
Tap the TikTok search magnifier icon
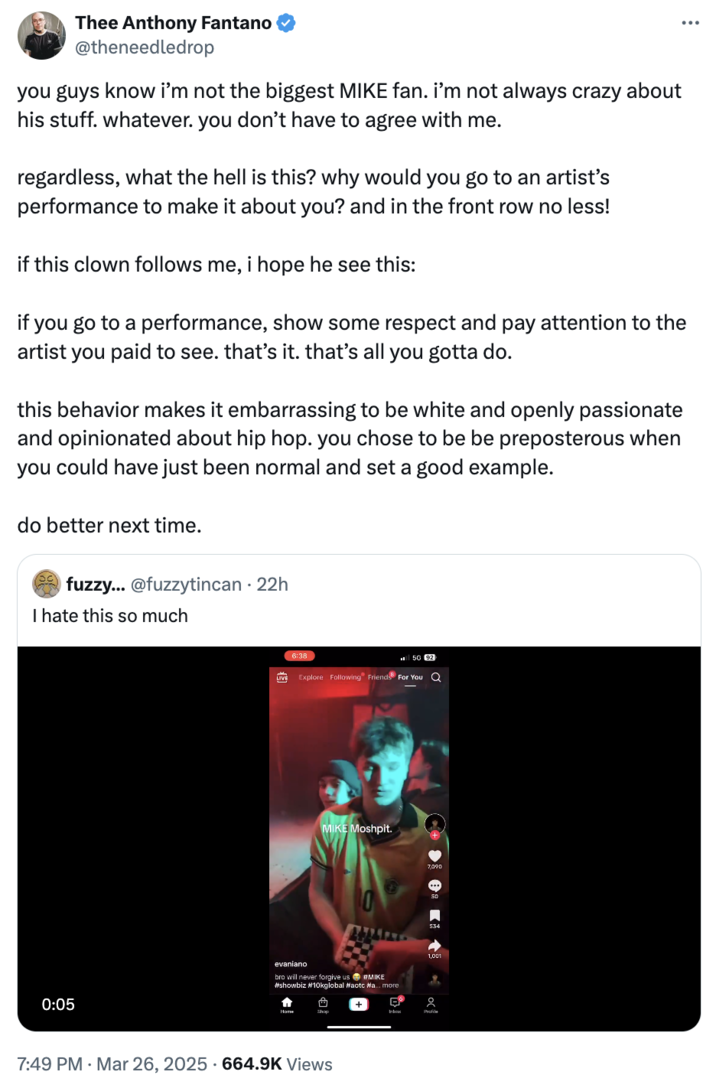pyautogui.click(x=436, y=677)
